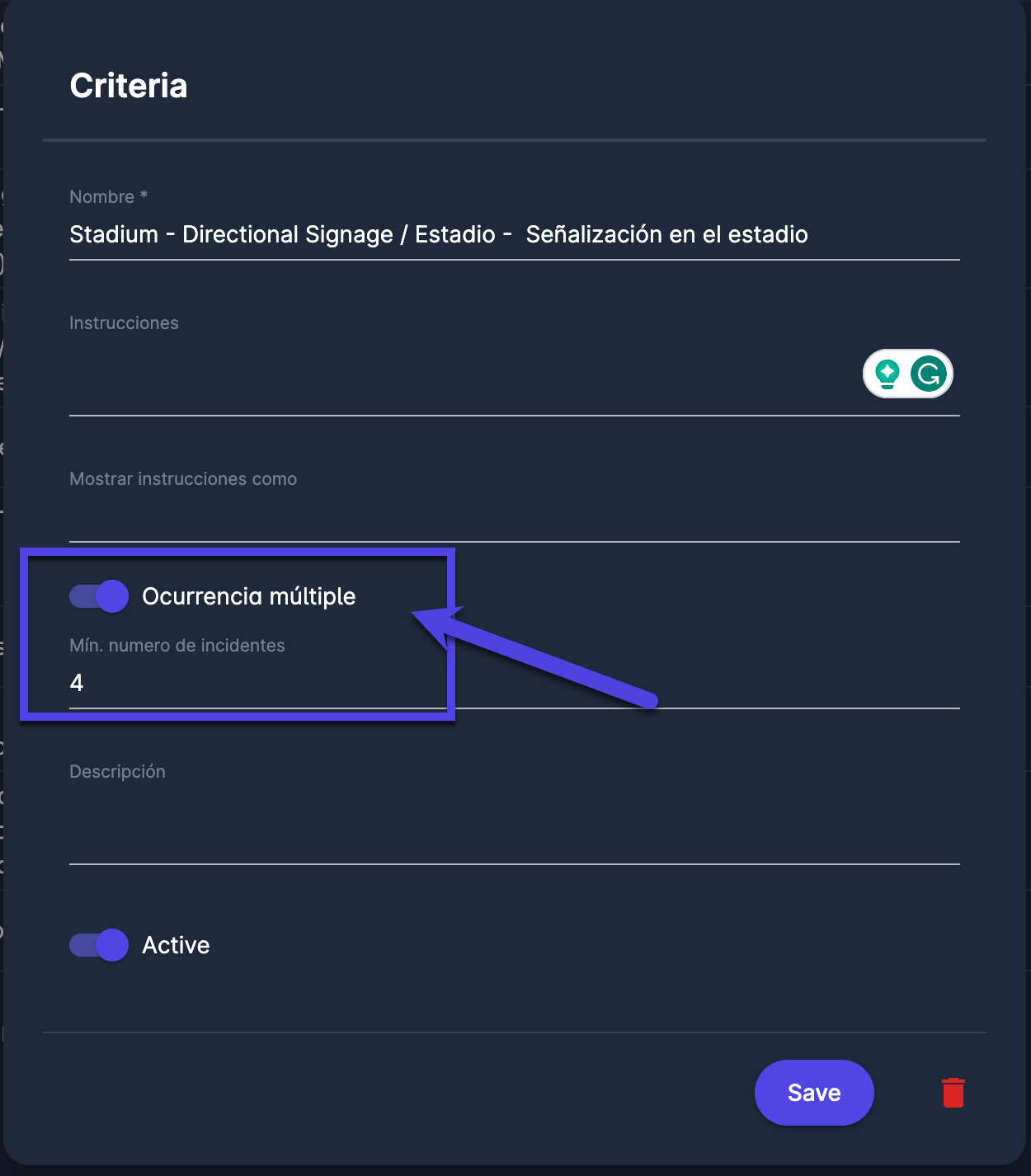Viewport: 1031px width, 1176px height.
Task: Click the Criteria dialog heading
Action: tap(129, 86)
